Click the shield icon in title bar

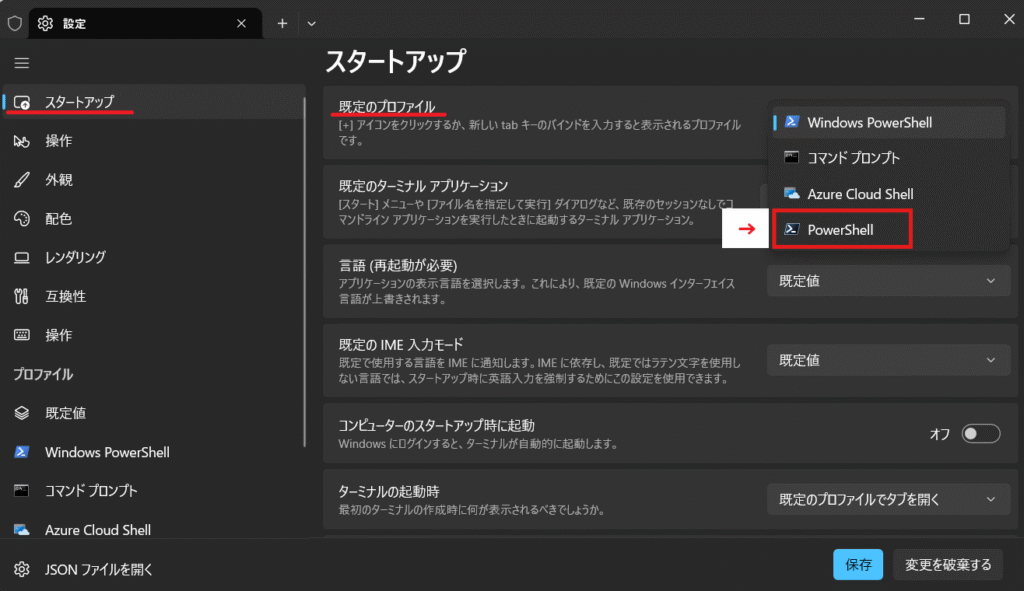point(14,24)
